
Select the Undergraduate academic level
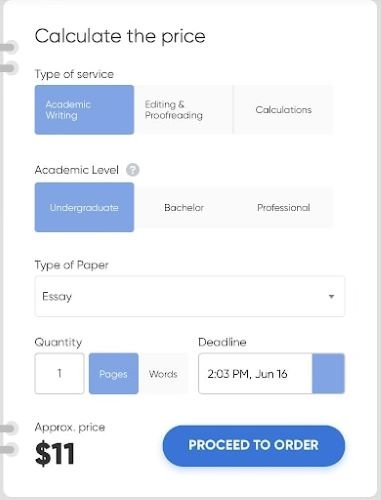pos(84,207)
